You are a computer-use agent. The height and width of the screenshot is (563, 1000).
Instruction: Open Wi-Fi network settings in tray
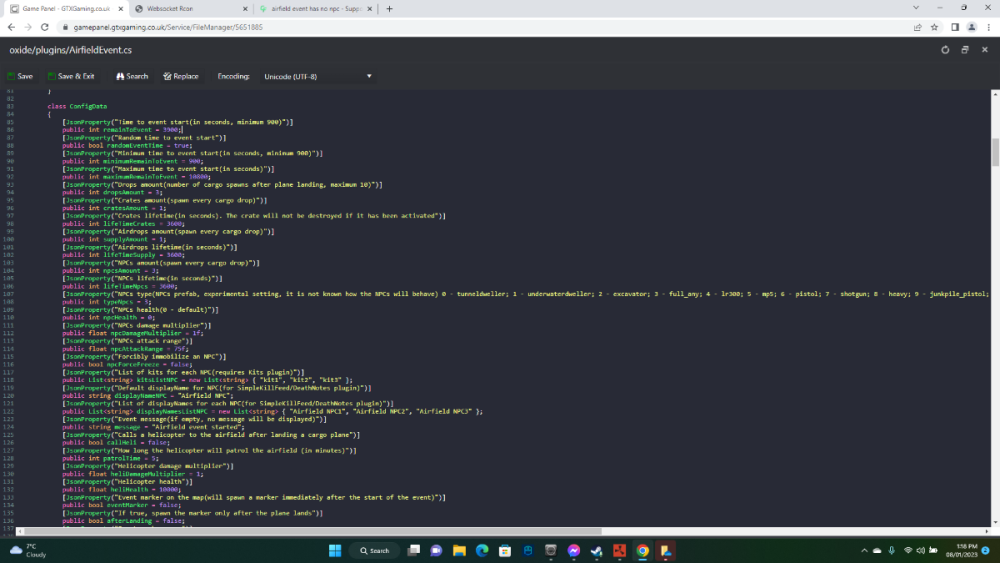[908, 550]
